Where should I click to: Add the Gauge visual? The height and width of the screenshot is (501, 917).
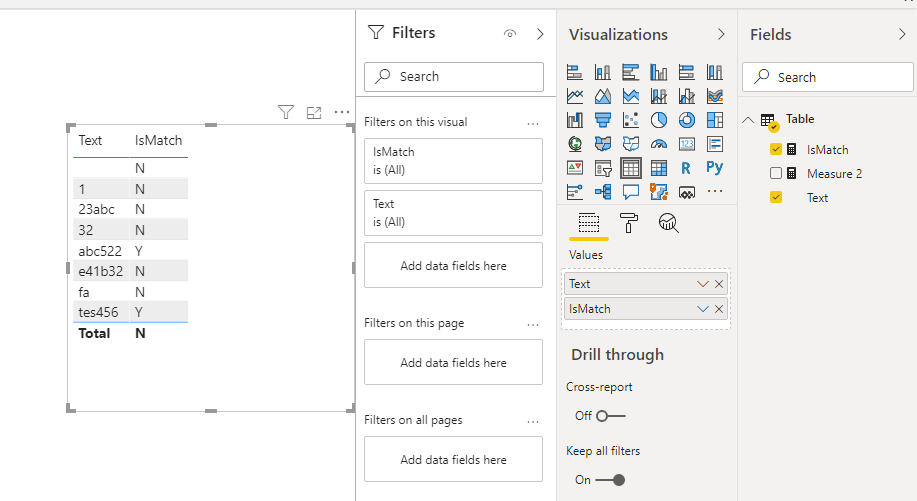click(x=659, y=144)
